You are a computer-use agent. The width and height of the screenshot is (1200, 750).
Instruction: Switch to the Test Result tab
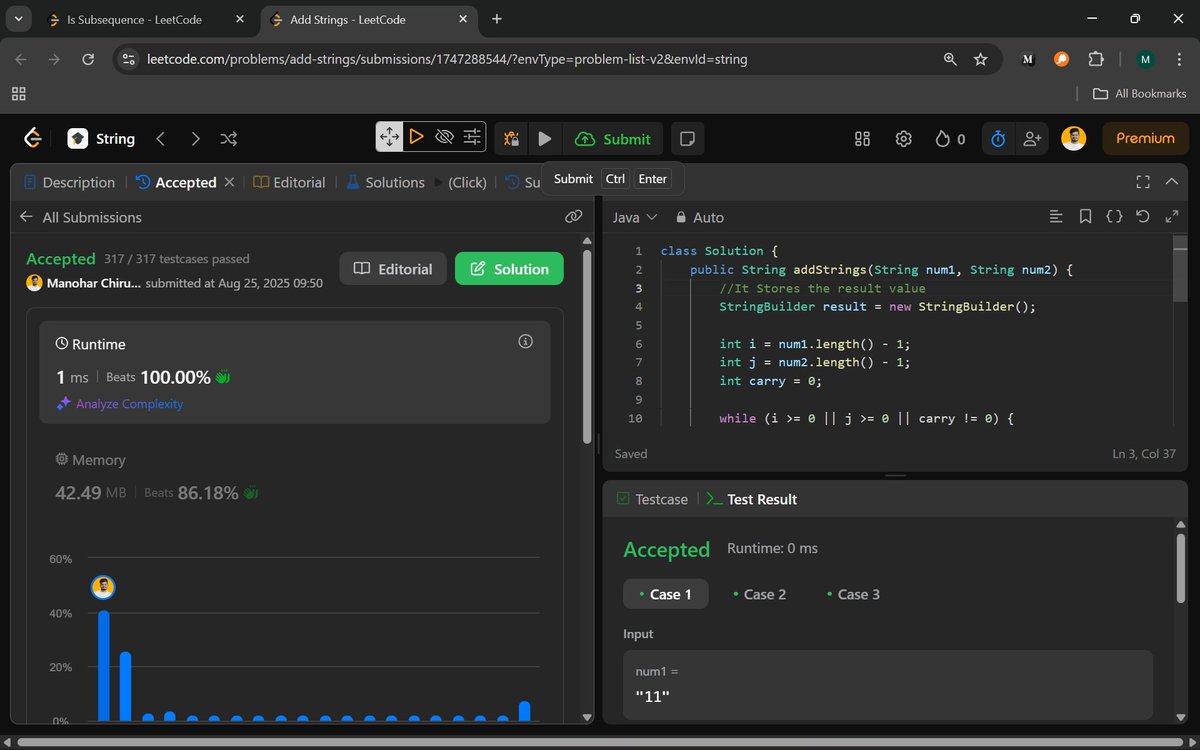point(751,499)
